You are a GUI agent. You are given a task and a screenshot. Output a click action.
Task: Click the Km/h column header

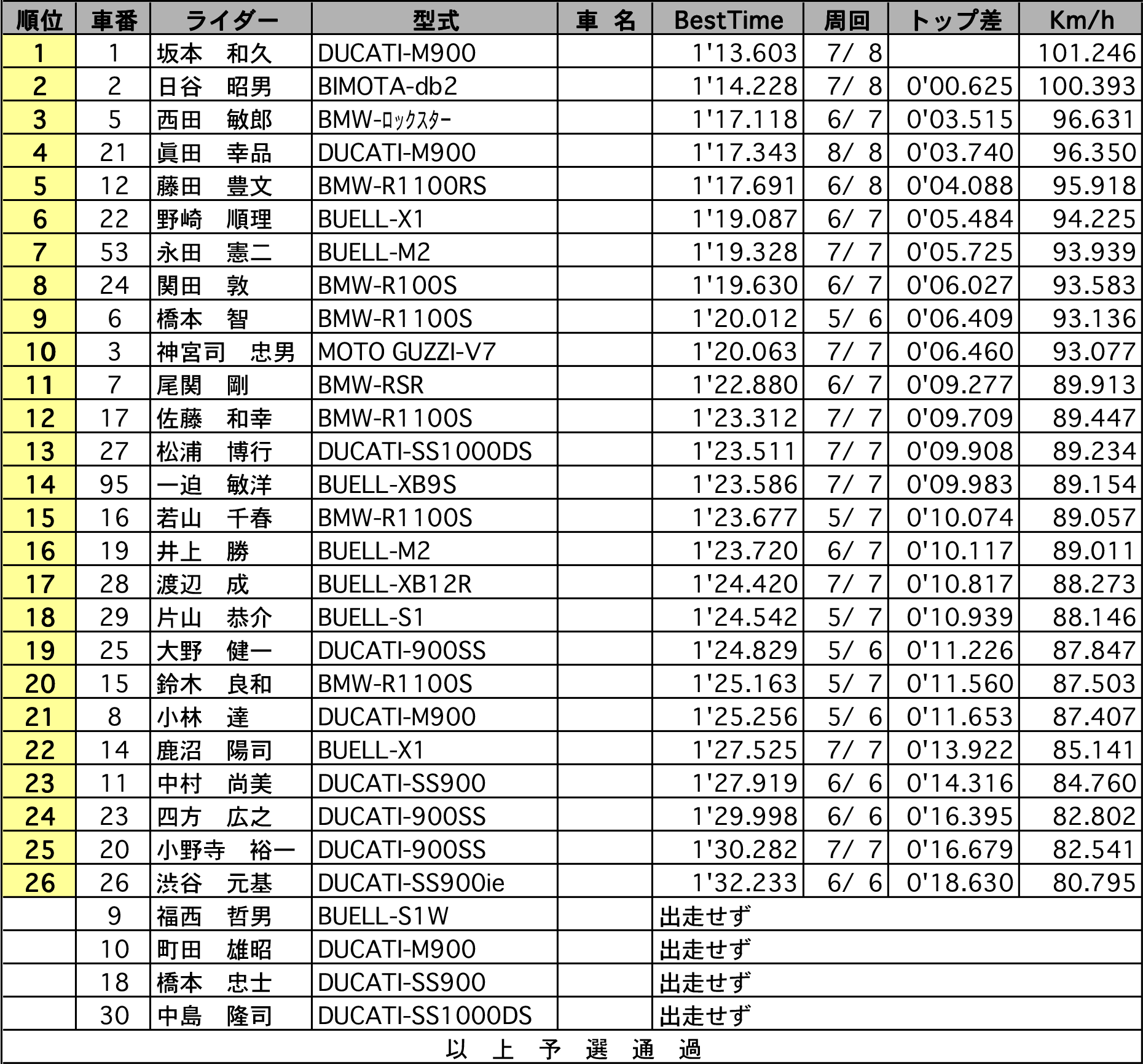click(x=1081, y=20)
